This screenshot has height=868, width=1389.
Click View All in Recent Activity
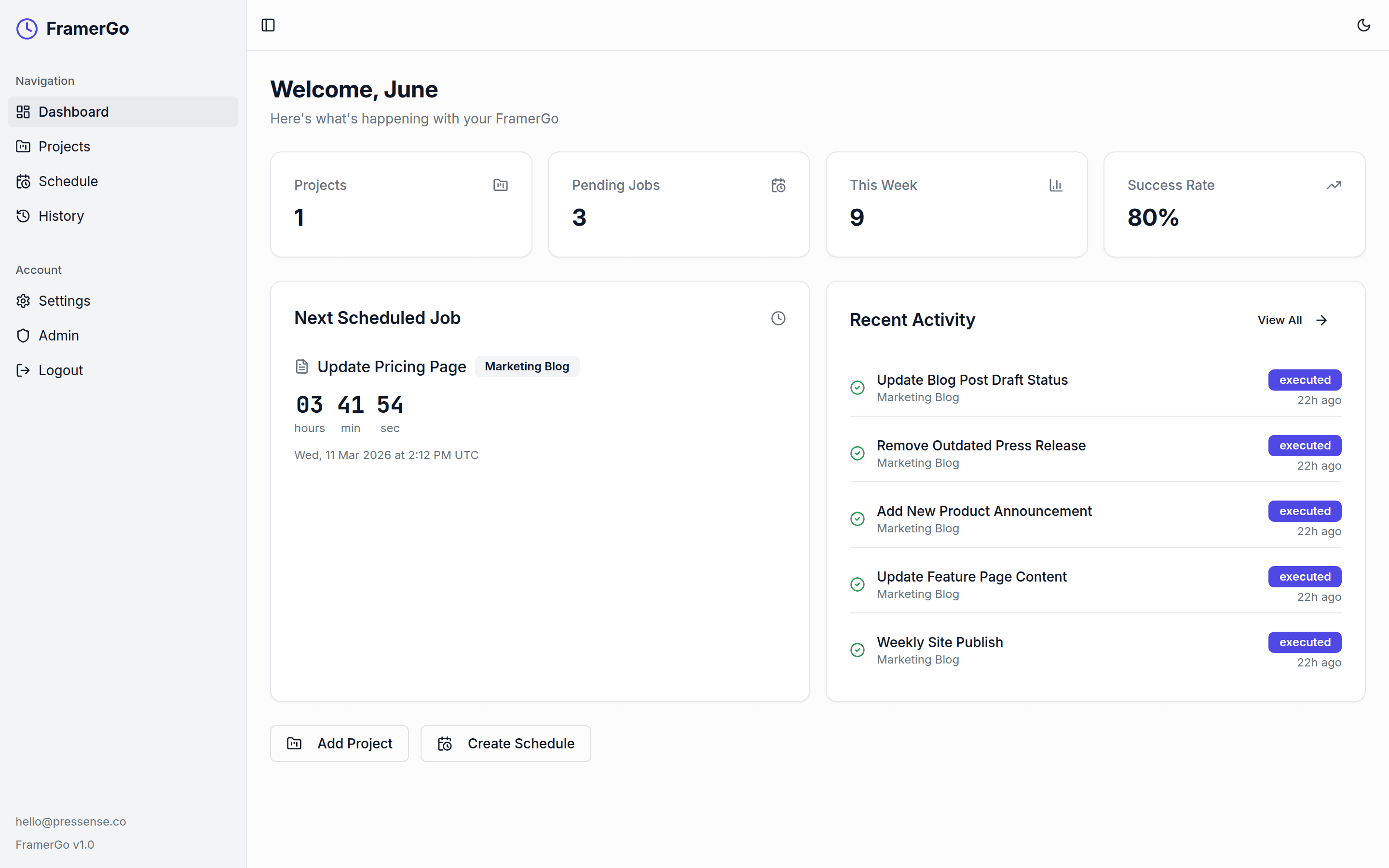(x=1292, y=320)
